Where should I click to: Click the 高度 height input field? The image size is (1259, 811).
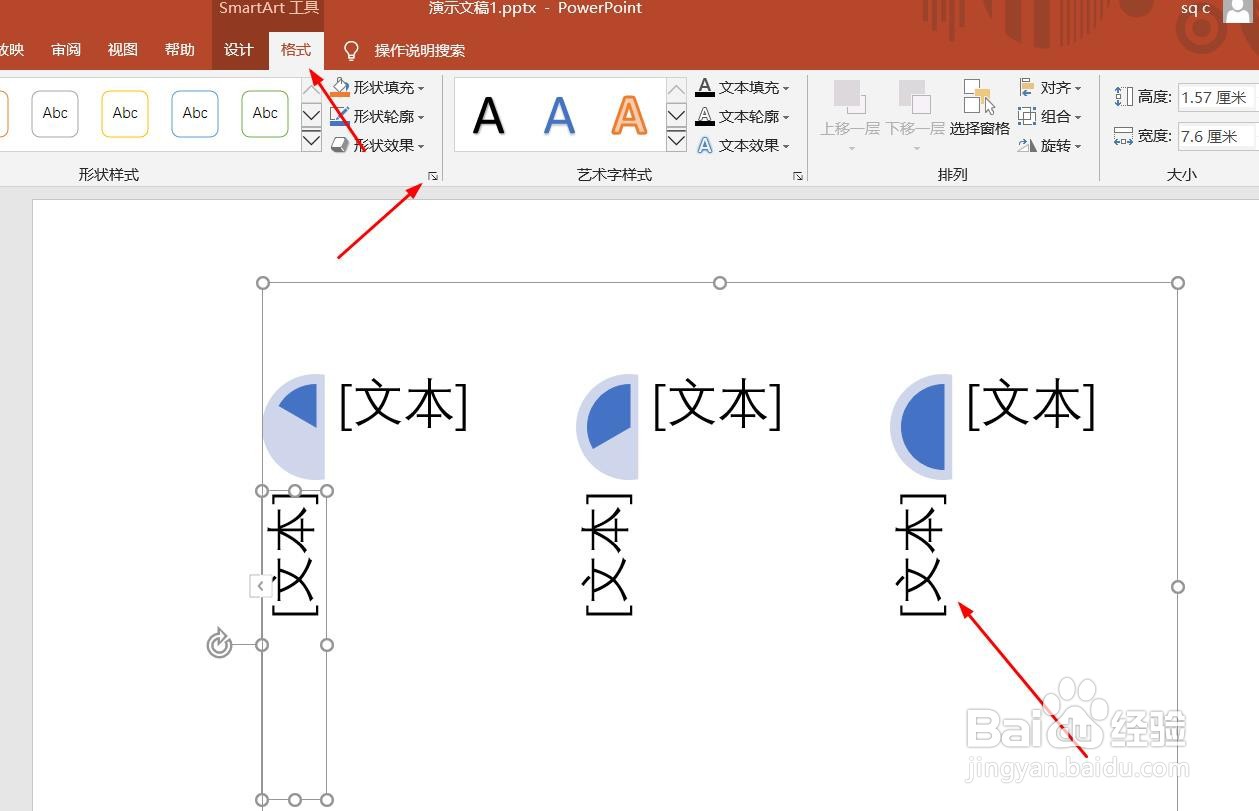(1217, 97)
